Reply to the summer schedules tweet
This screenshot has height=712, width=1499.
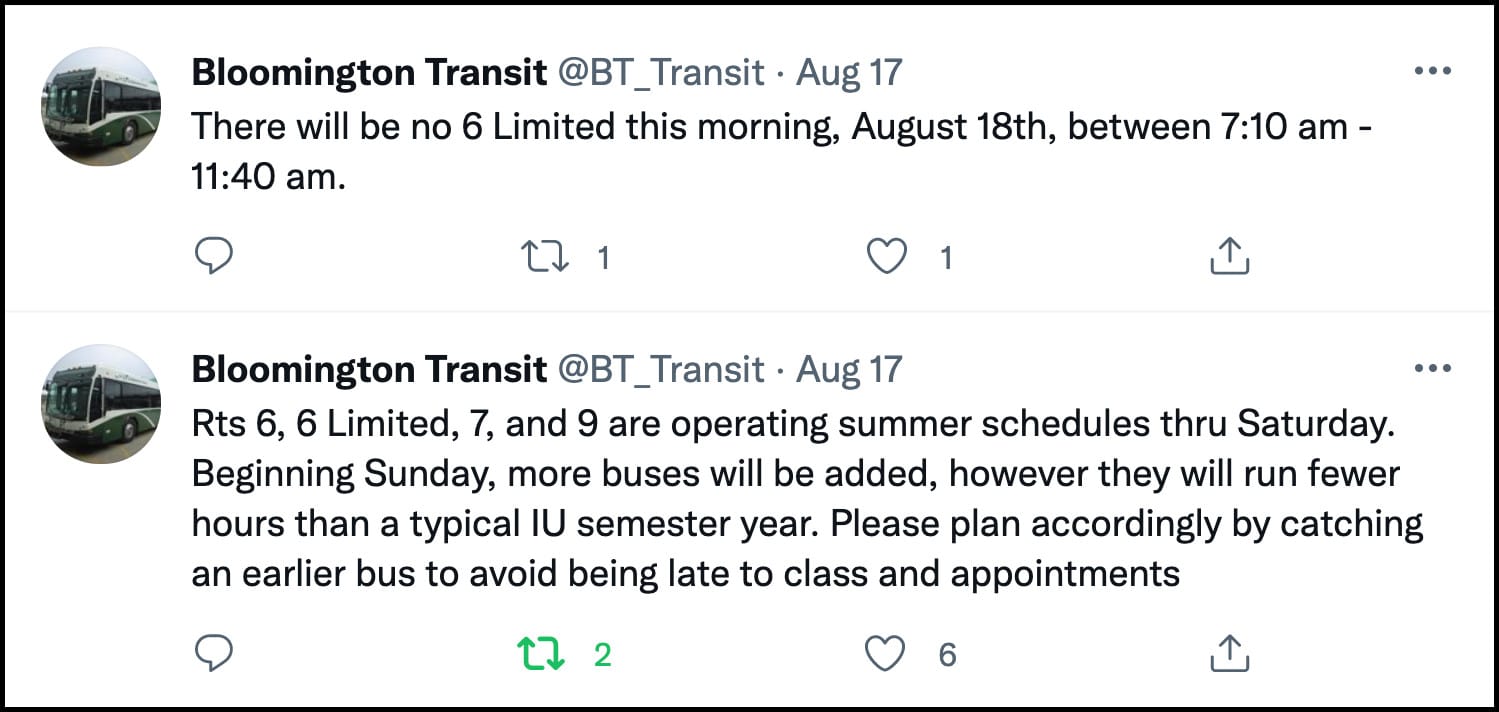click(212, 654)
